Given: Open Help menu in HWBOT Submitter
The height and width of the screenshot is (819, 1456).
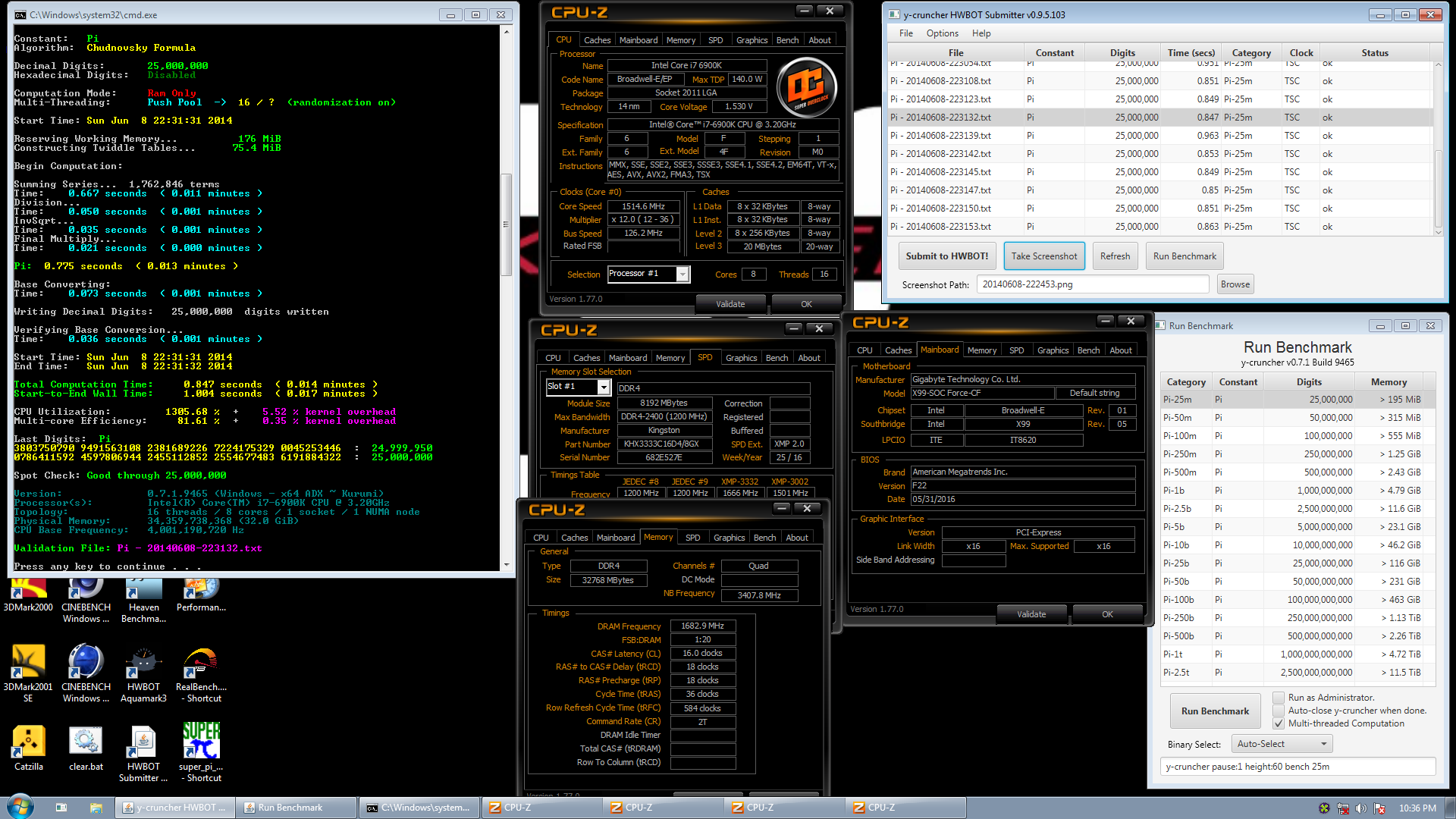Looking at the screenshot, I should (981, 33).
